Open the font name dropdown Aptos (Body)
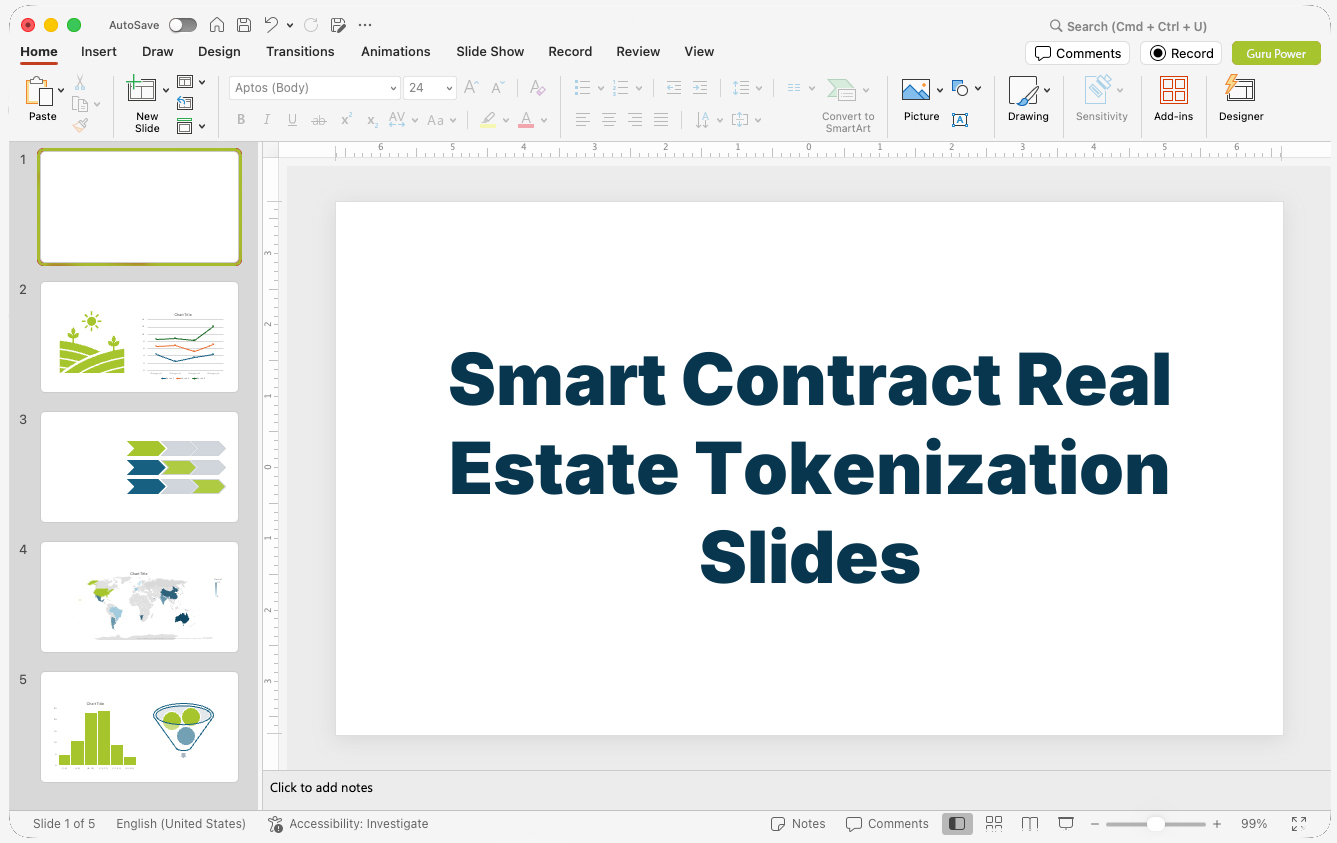The width and height of the screenshot is (1337, 843). [315, 88]
